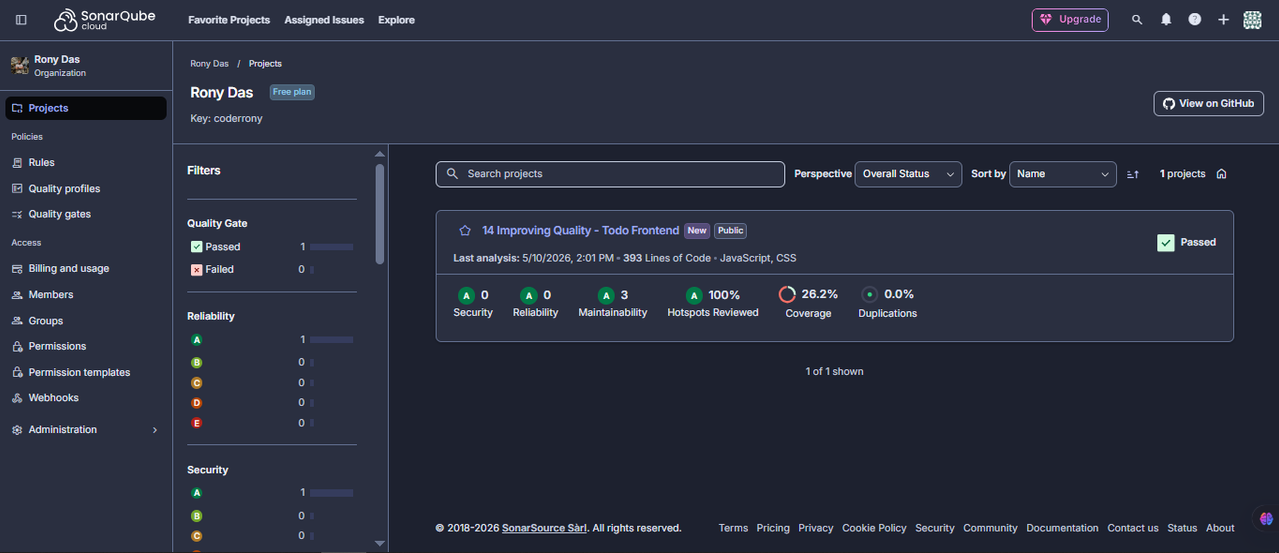The height and width of the screenshot is (553, 1279).
Task: Click the Security rating A badge in project card
Action: pyautogui.click(x=466, y=295)
